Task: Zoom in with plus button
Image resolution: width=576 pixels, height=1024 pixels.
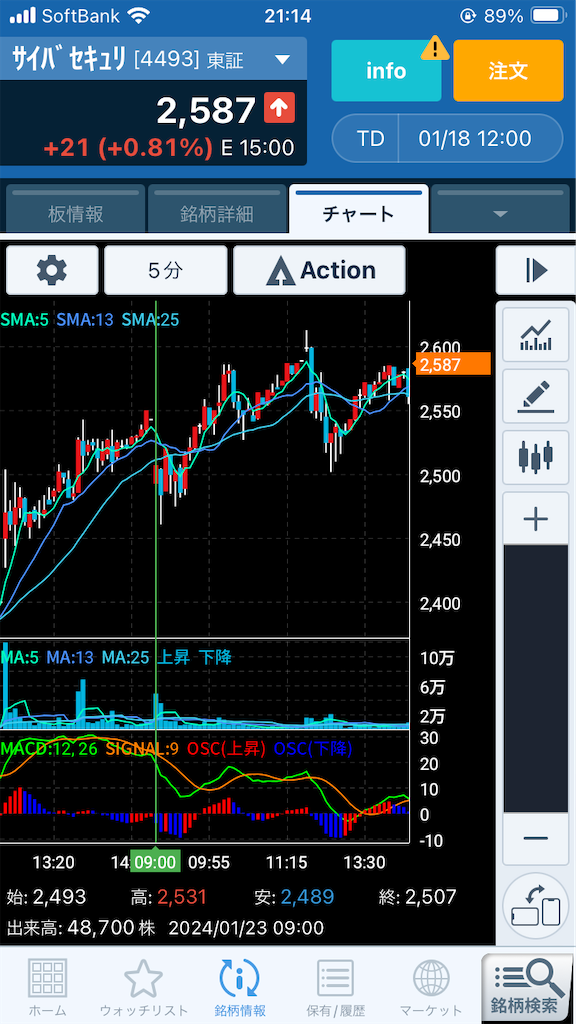Action: pos(536,520)
